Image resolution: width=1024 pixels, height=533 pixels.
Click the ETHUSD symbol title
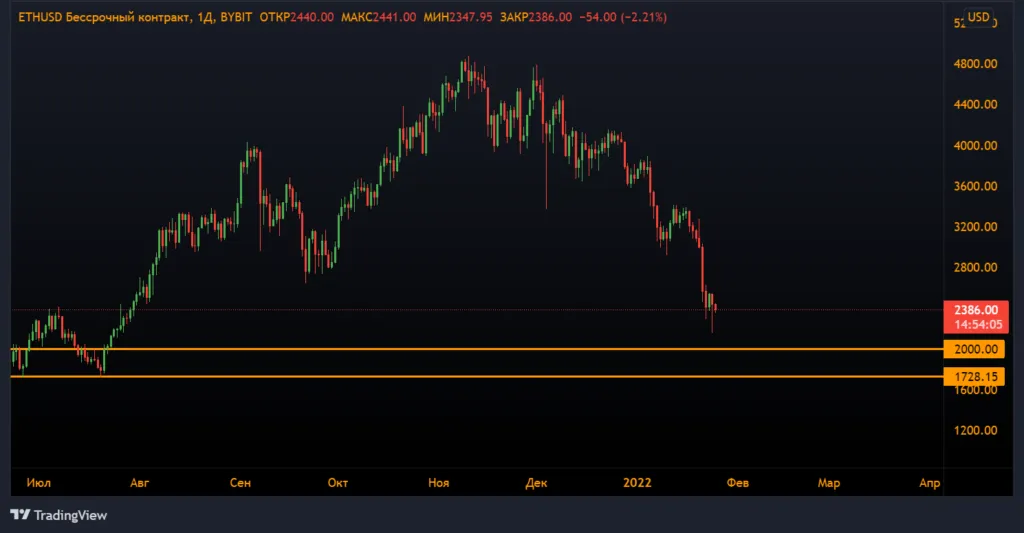40,18
